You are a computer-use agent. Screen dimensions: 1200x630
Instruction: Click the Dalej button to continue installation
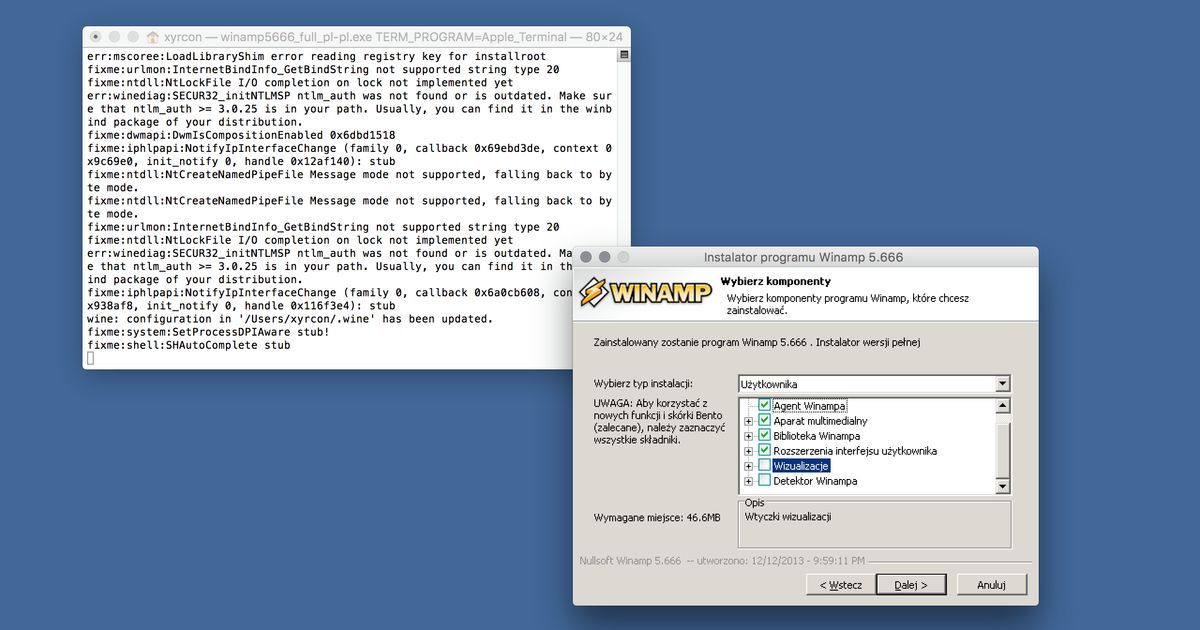click(910, 584)
